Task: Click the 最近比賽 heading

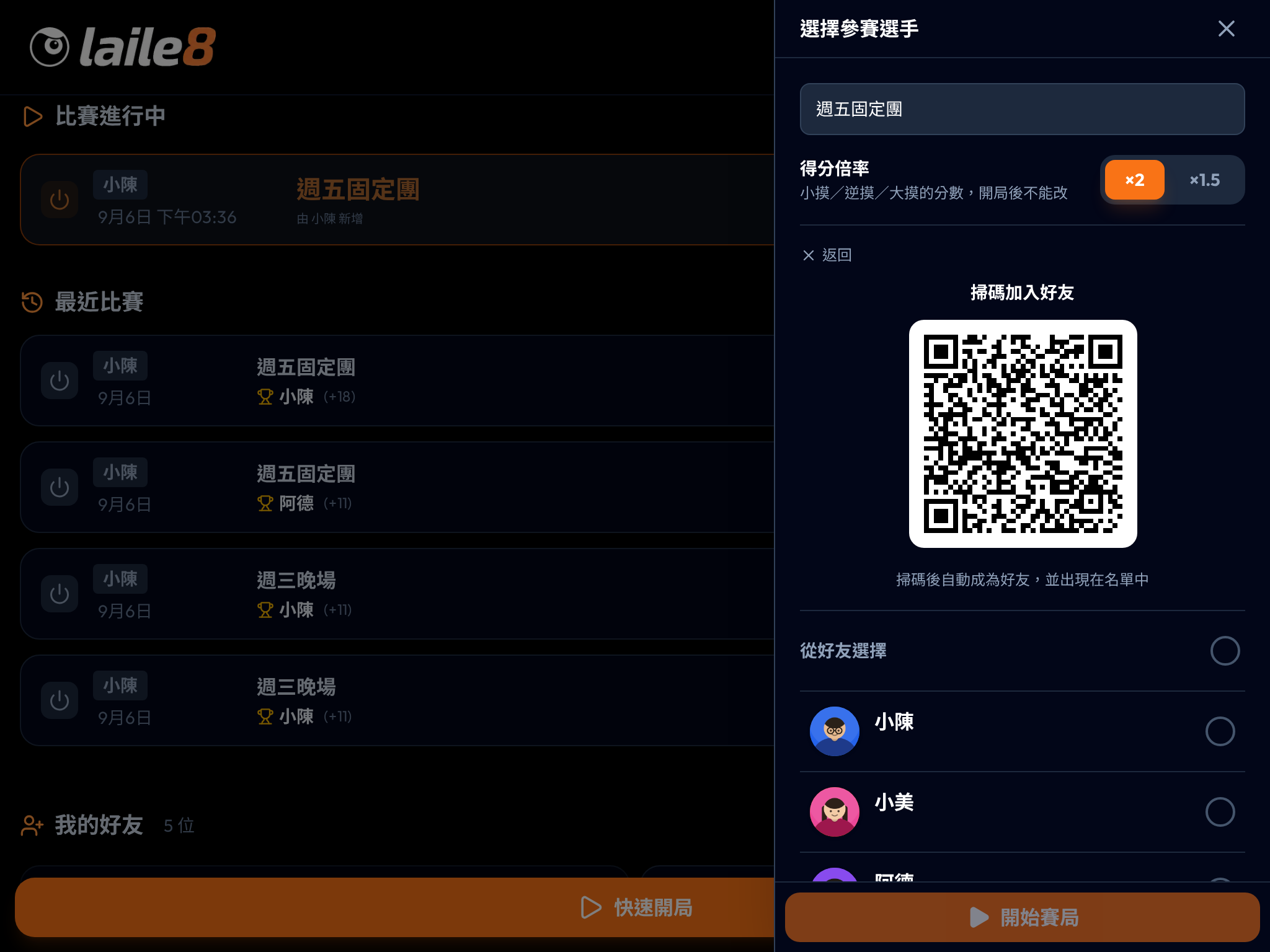Action: pyautogui.click(x=99, y=302)
